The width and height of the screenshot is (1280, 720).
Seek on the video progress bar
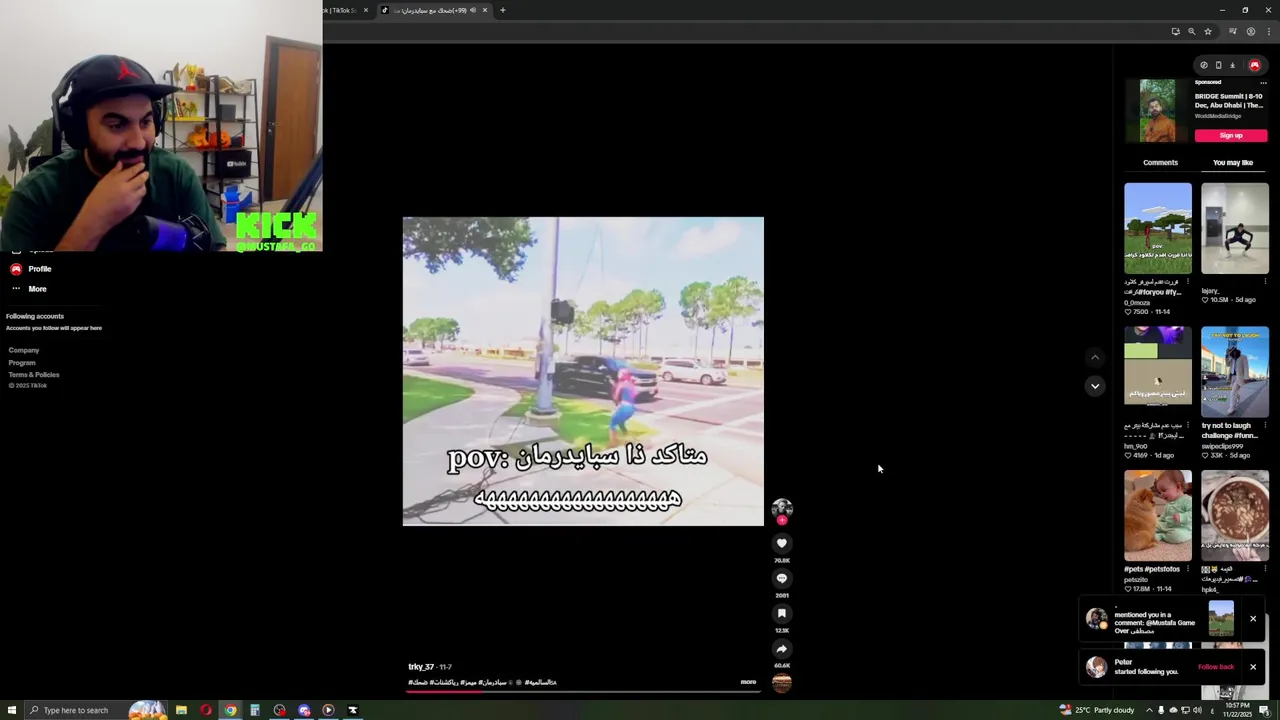(x=583, y=690)
